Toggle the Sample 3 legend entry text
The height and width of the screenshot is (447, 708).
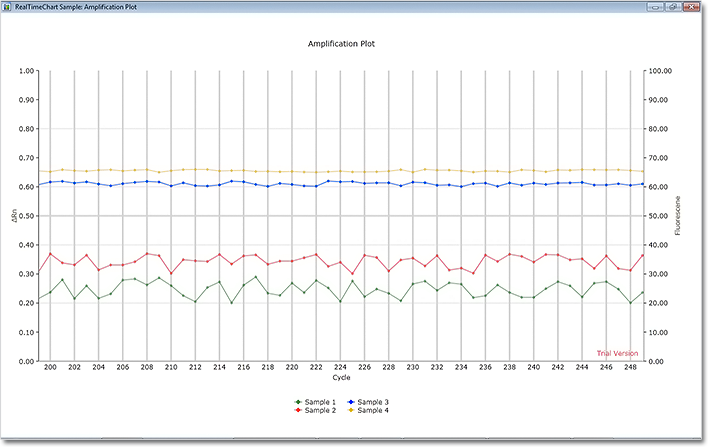(x=374, y=402)
